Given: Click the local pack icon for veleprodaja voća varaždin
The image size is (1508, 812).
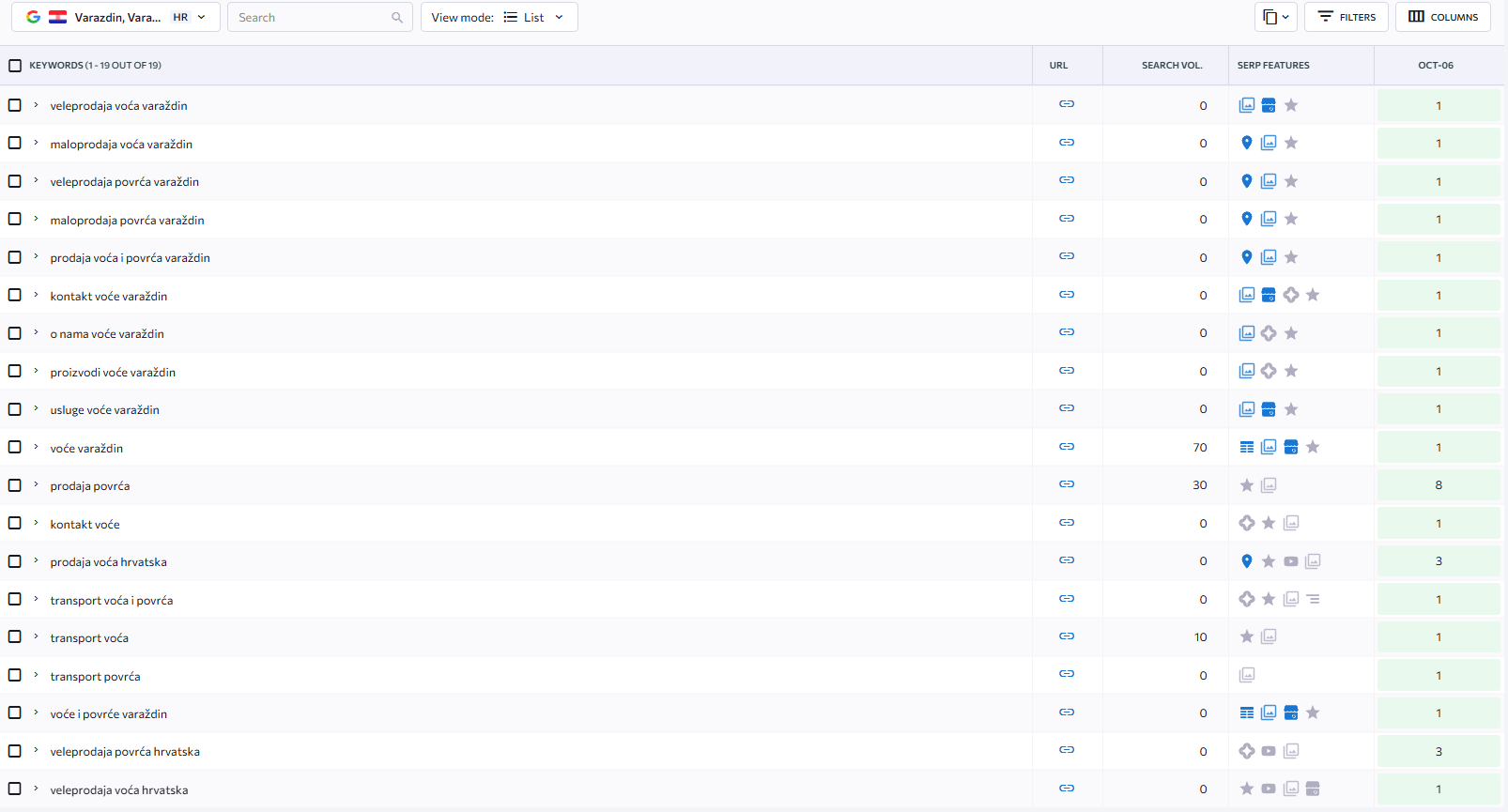Looking at the screenshot, I should [x=1269, y=105].
